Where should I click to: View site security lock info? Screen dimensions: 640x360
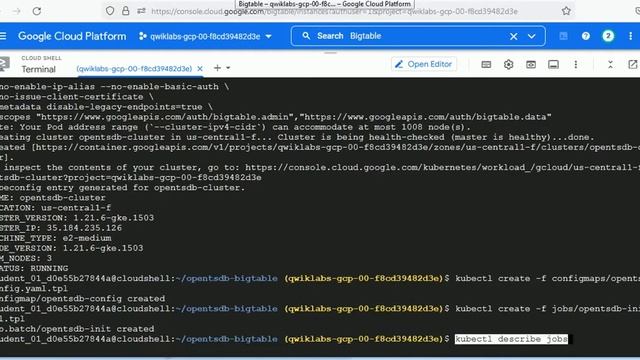126,11
